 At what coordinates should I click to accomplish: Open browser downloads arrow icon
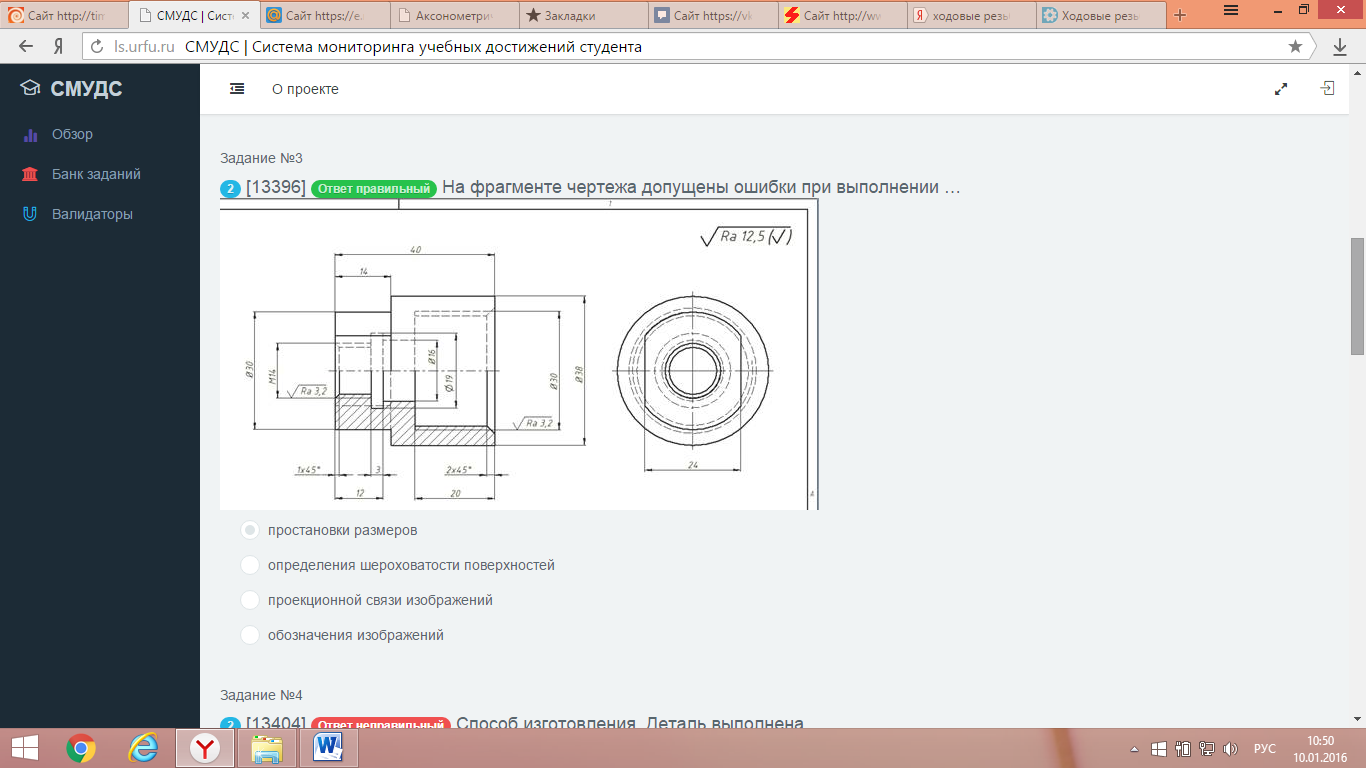(x=1340, y=46)
